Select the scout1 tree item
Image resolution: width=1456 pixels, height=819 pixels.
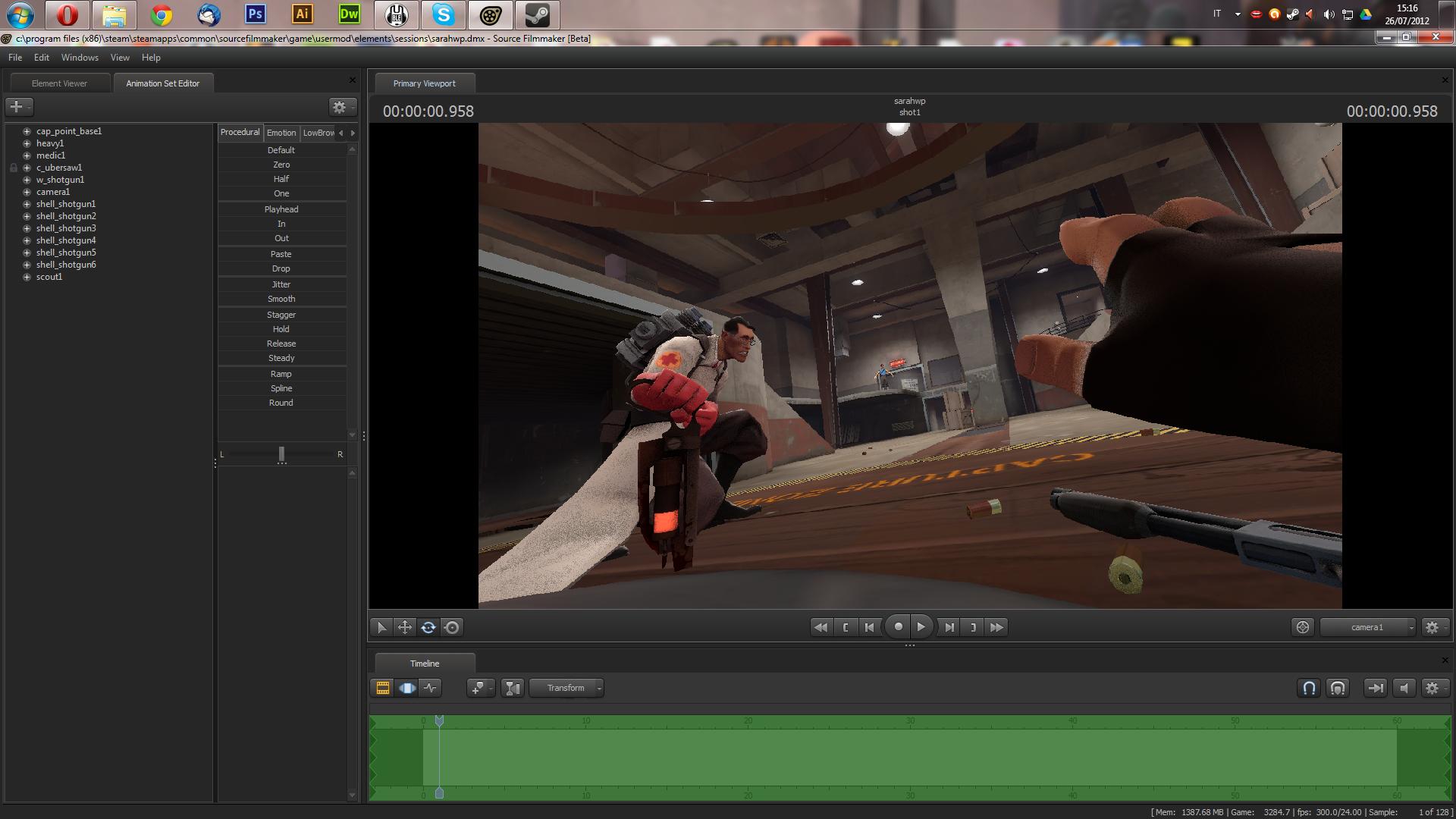tap(49, 277)
